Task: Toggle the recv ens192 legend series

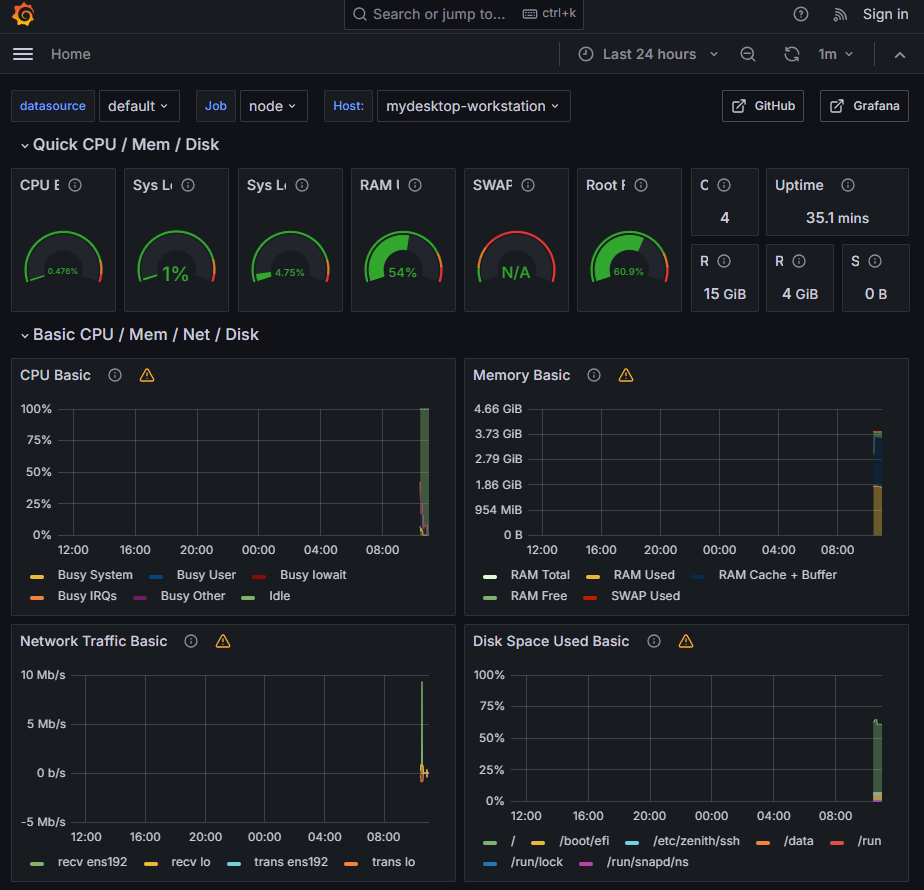Action: tap(93, 862)
